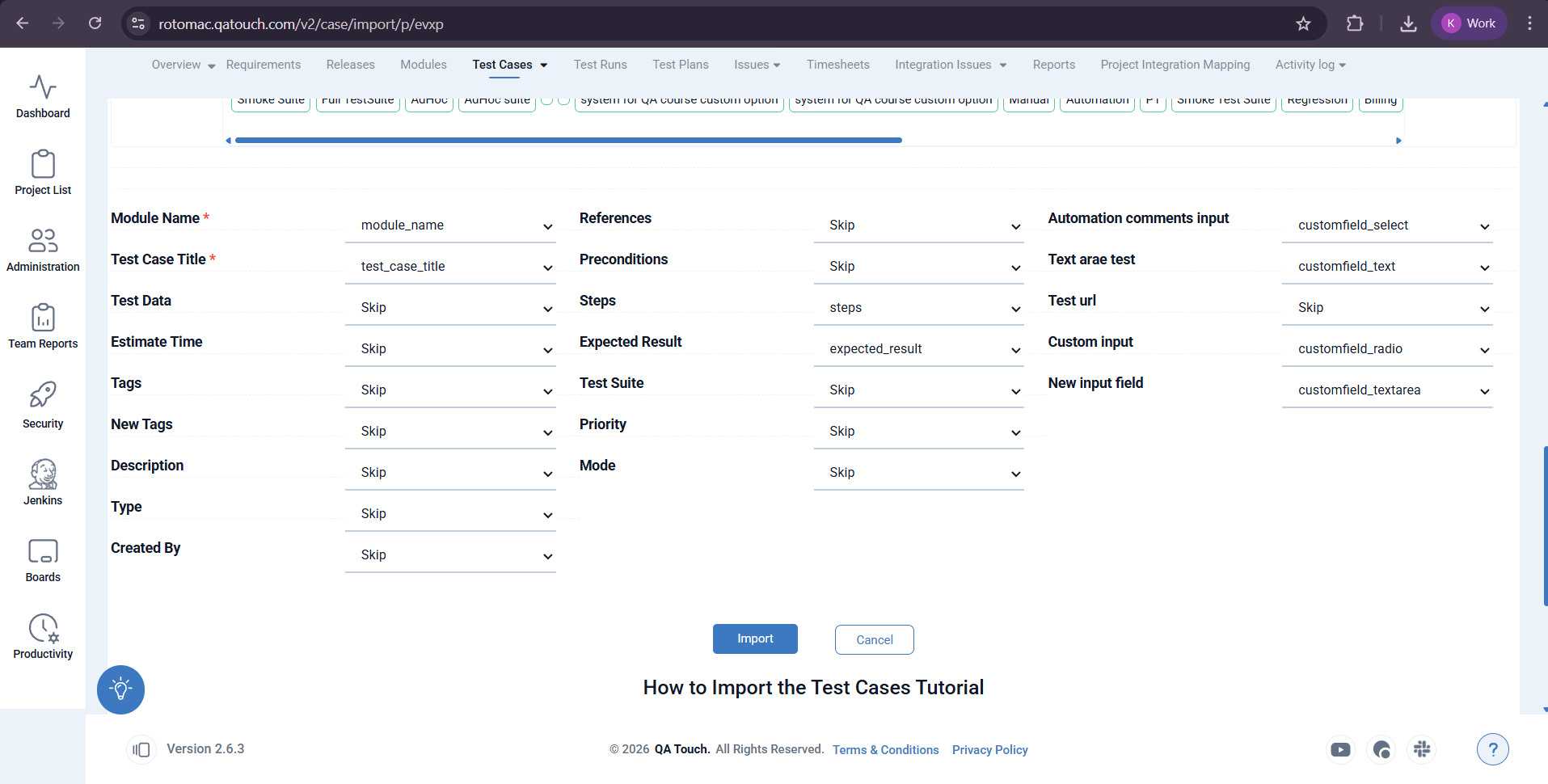Open the Reports tab
Viewport: 1548px width, 784px height.
click(x=1053, y=65)
